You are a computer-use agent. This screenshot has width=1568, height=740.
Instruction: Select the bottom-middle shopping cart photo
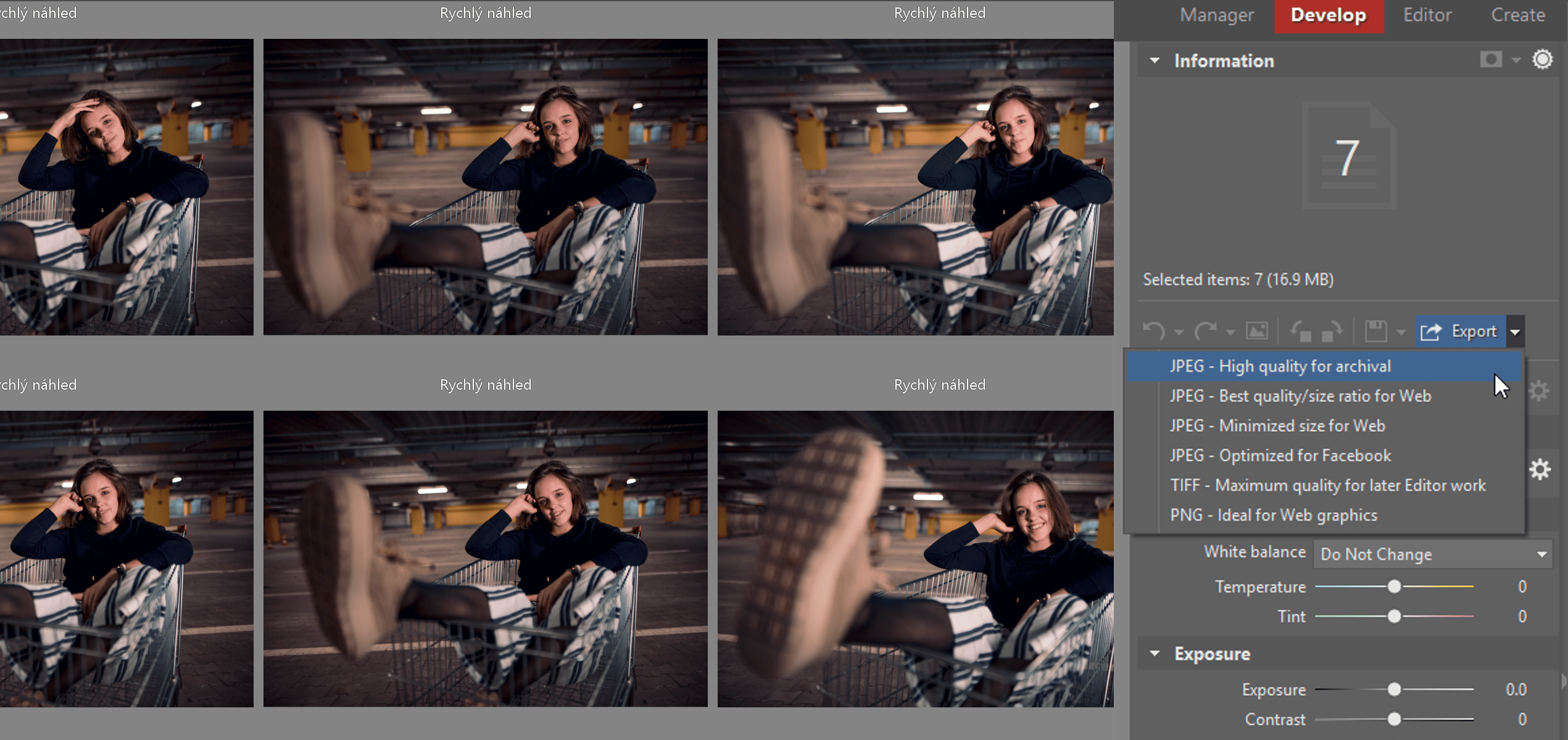[486, 559]
